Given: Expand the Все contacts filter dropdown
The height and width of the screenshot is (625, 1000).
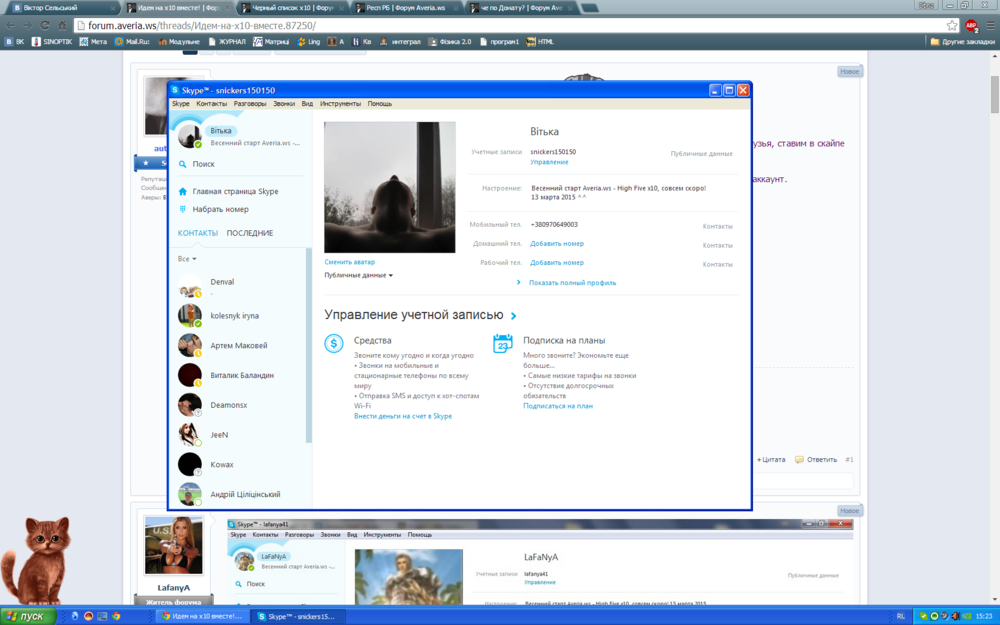Looking at the screenshot, I should [187, 259].
